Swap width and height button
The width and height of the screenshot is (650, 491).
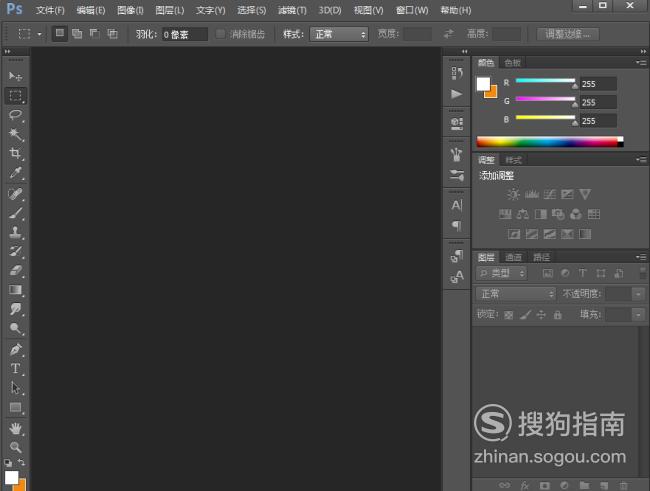click(x=449, y=34)
